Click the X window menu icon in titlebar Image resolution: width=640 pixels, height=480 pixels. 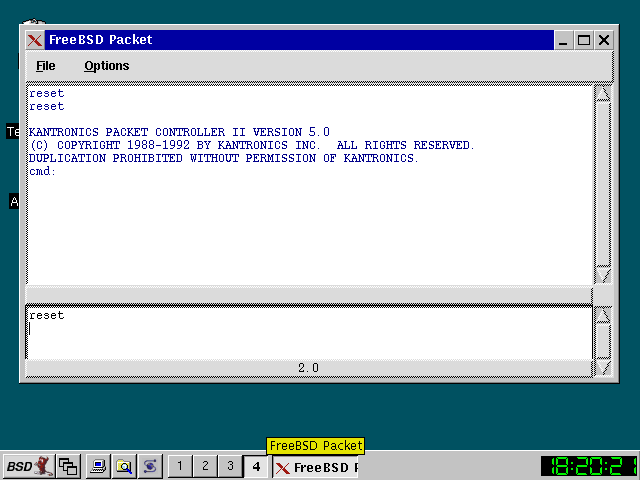click(x=35, y=40)
